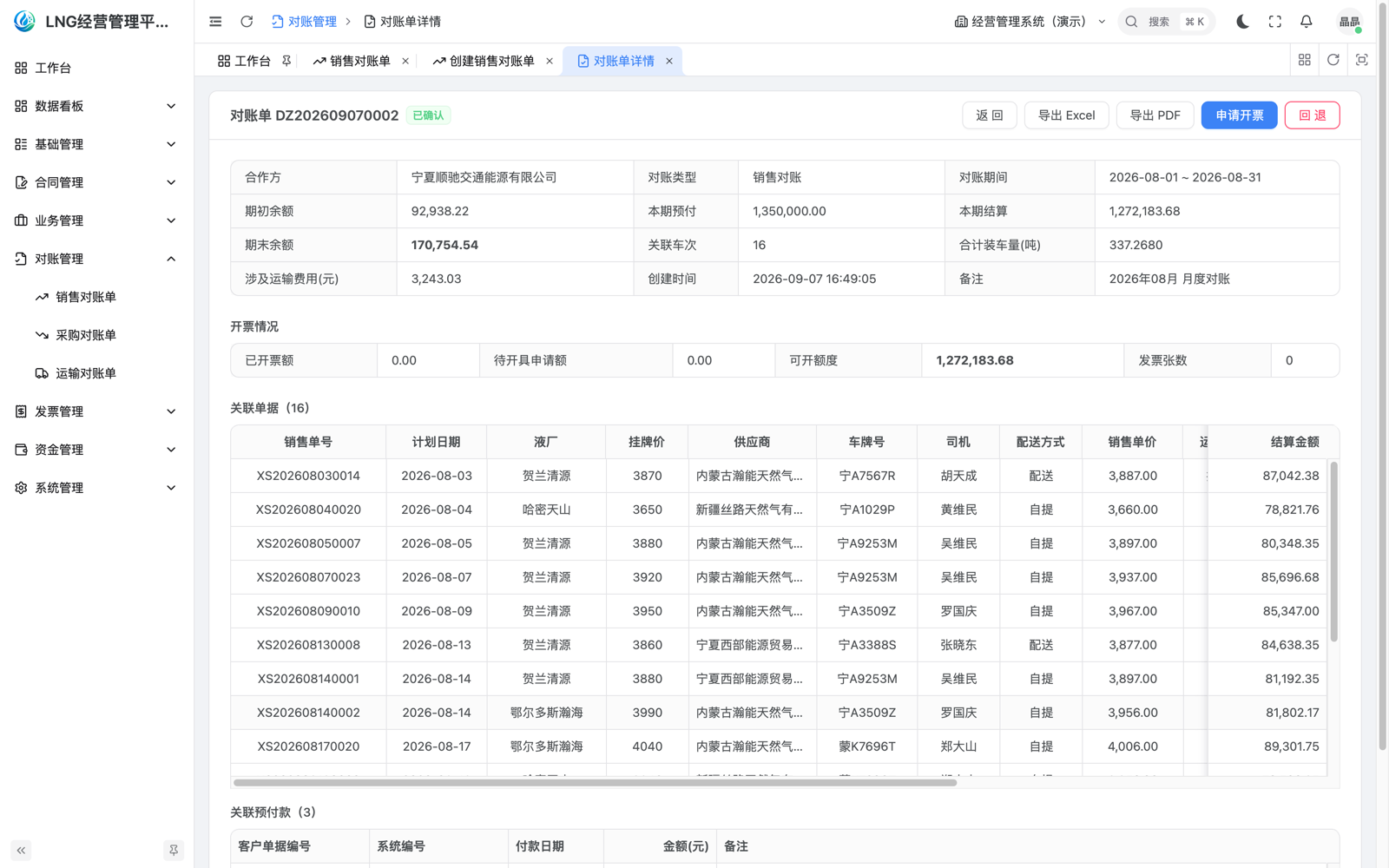Screen dimensions: 1389x868
Task: Click the 回退 button
Action: click(x=1312, y=115)
